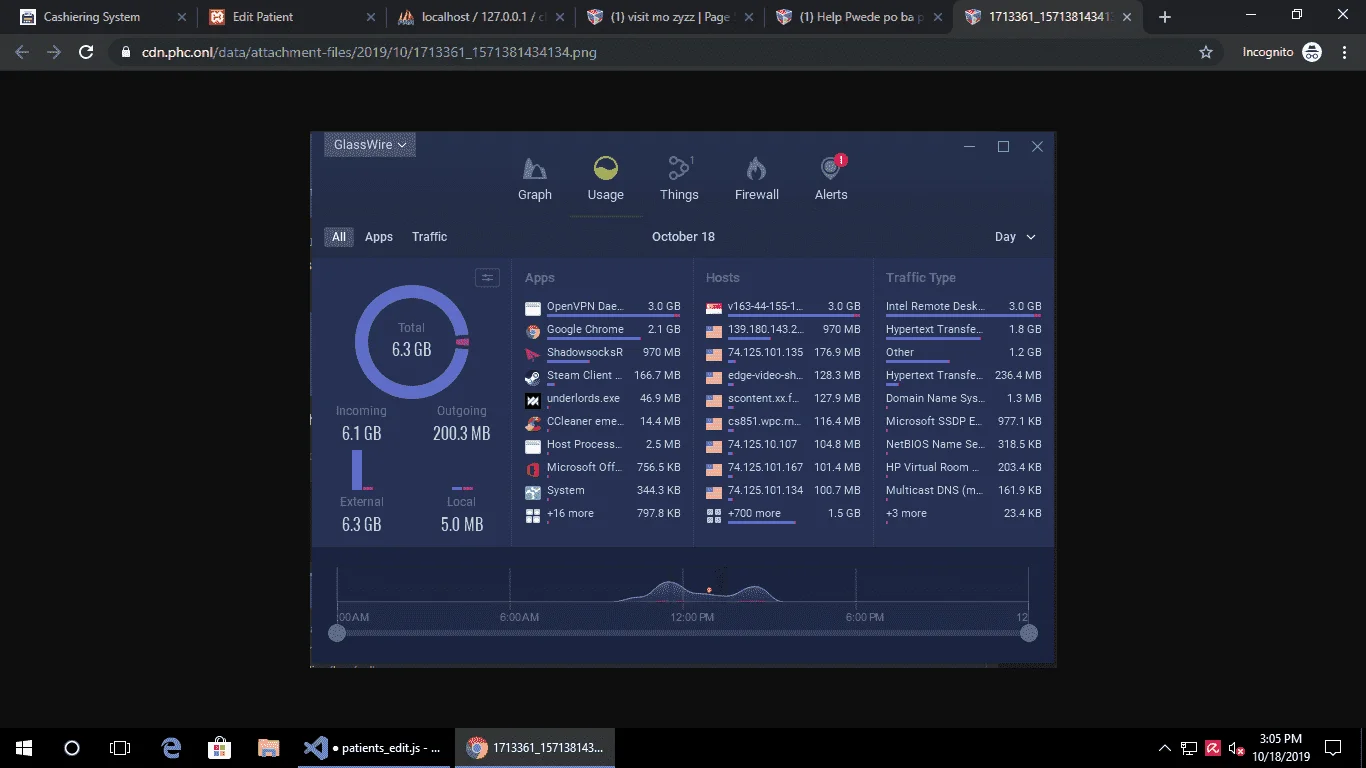Screen dimensions: 1366x768
Task: Click the ShadowsocksR app icon
Action: click(533, 353)
